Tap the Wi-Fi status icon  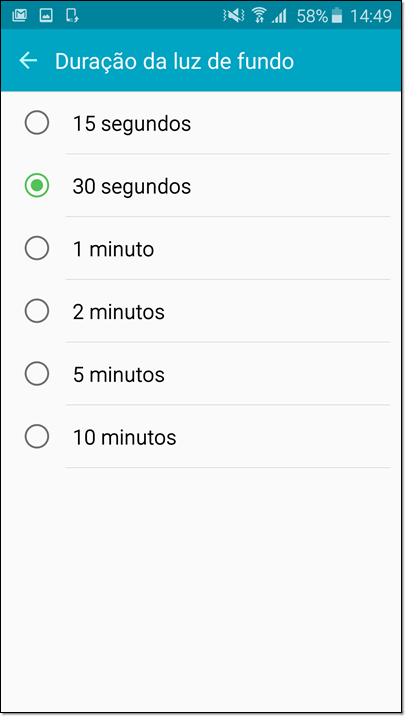pos(259,16)
